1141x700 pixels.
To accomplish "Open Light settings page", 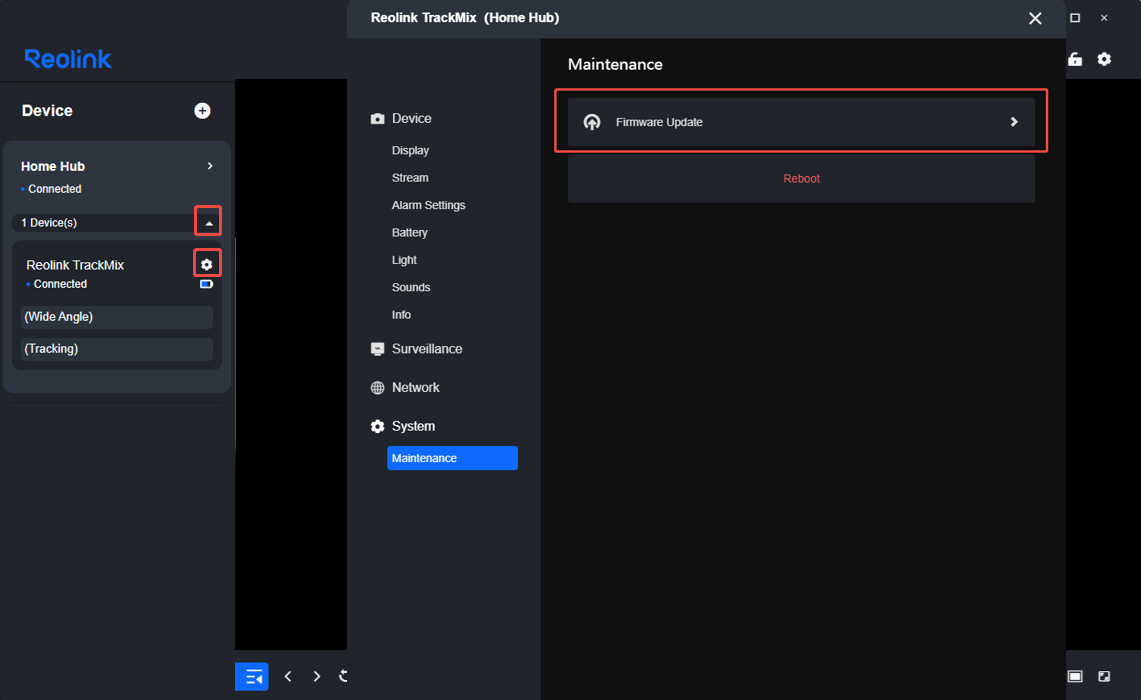I will [404, 260].
